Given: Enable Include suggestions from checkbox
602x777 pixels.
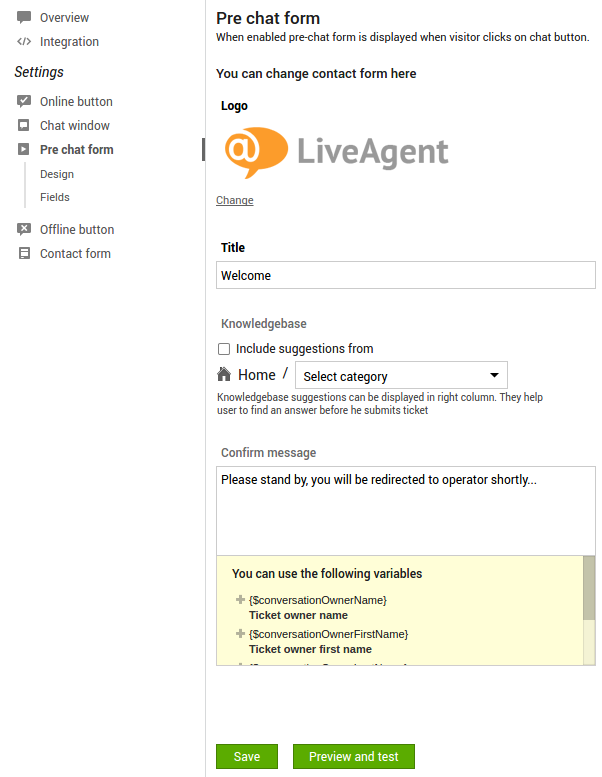Looking at the screenshot, I should click(224, 349).
